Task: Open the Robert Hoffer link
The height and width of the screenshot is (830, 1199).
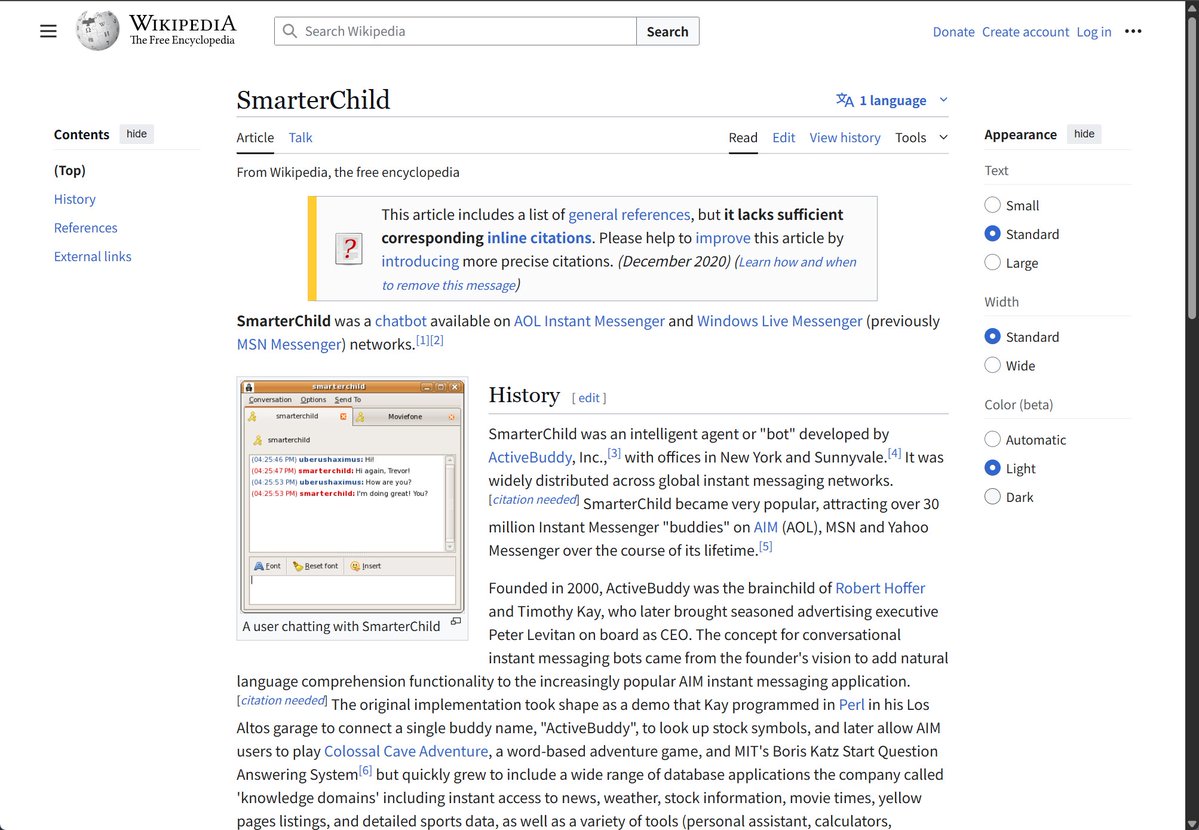Action: coord(880,588)
